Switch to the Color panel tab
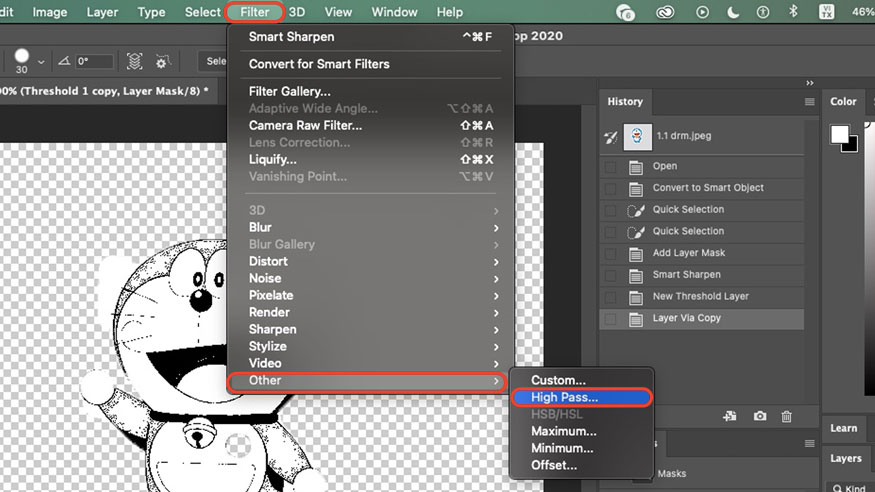The image size is (875, 492). click(x=843, y=102)
